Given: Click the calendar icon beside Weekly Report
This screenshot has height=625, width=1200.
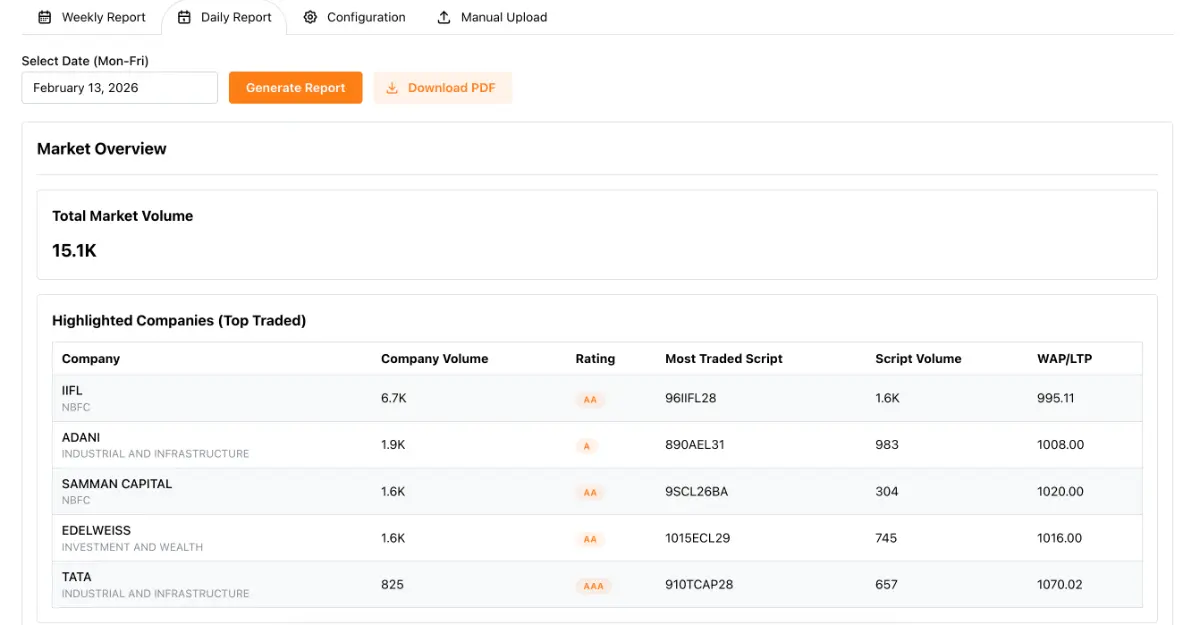Looking at the screenshot, I should pos(44,17).
